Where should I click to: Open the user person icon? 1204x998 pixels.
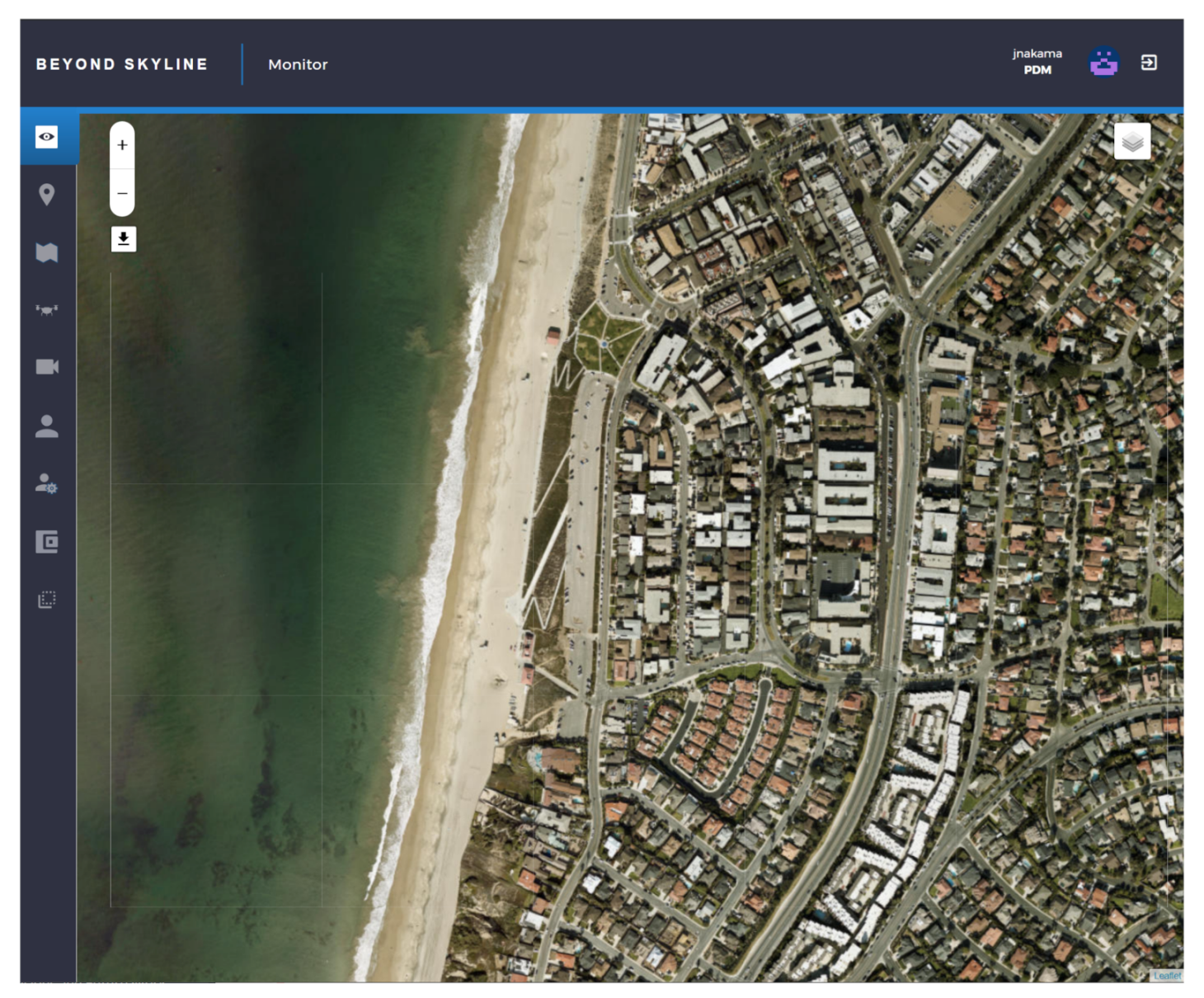[x=47, y=426]
